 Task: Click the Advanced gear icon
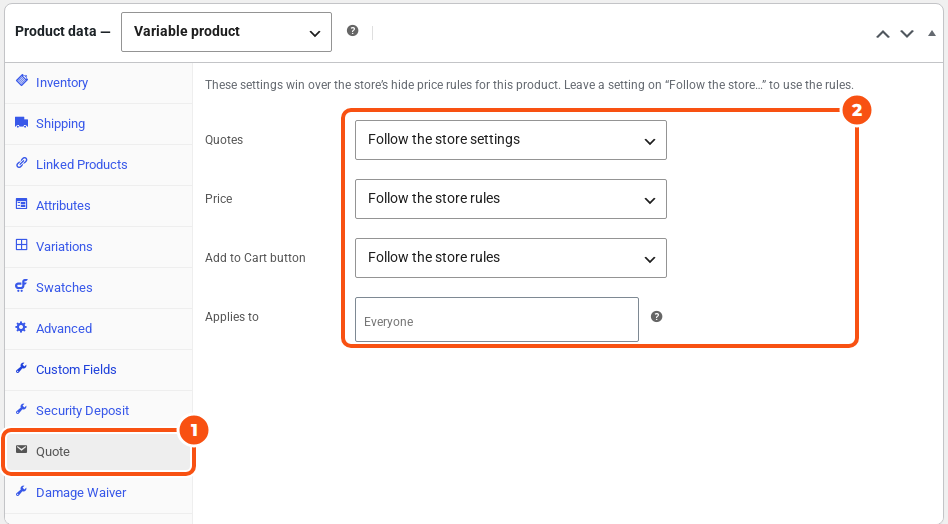[22, 327]
